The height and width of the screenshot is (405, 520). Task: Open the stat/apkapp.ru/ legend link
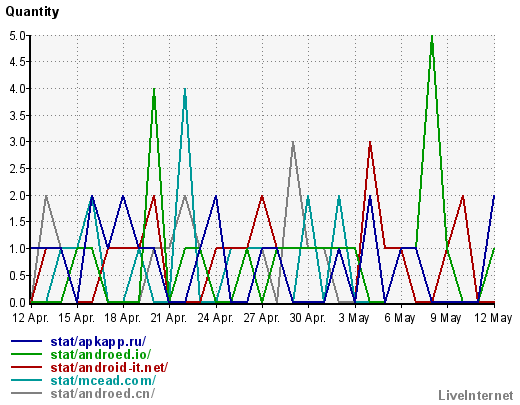pos(98,342)
